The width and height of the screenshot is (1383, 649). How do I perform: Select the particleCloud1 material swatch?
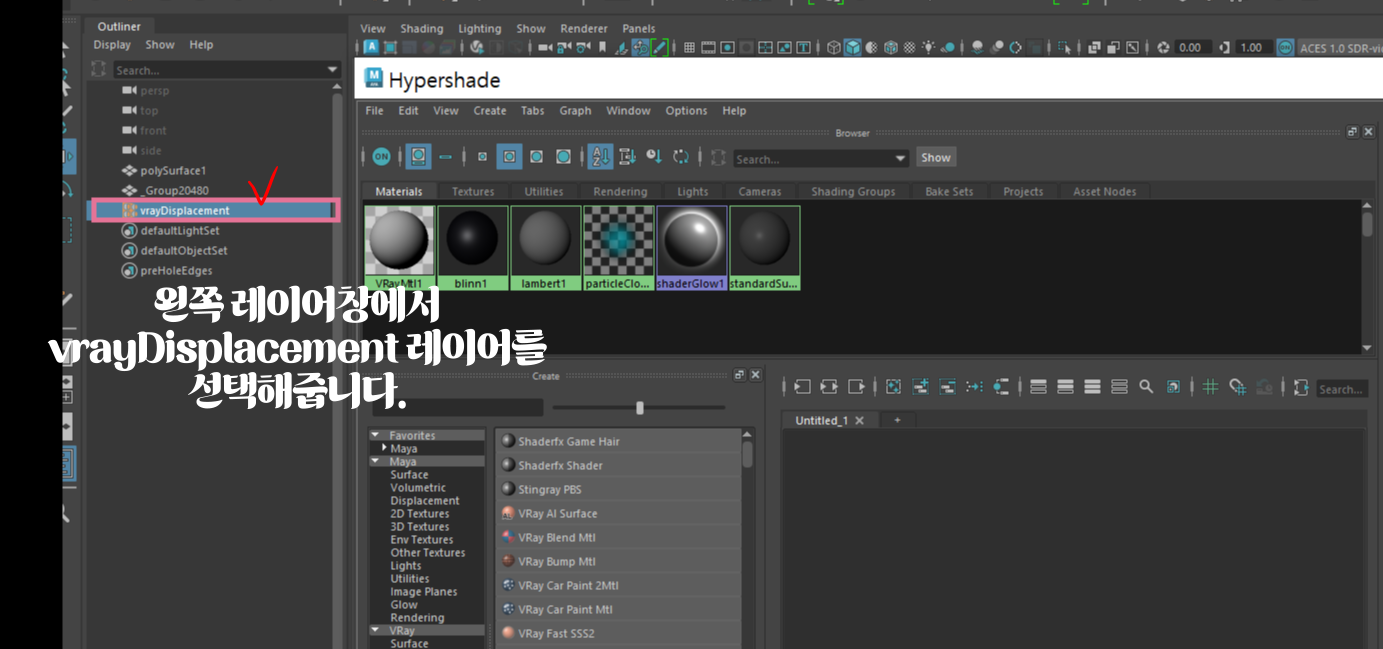click(x=619, y=248)
